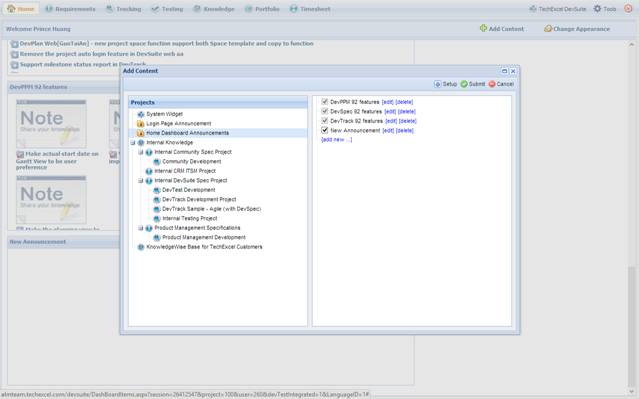Delete the DevTrack 92 features item

(x=408, y=121)
